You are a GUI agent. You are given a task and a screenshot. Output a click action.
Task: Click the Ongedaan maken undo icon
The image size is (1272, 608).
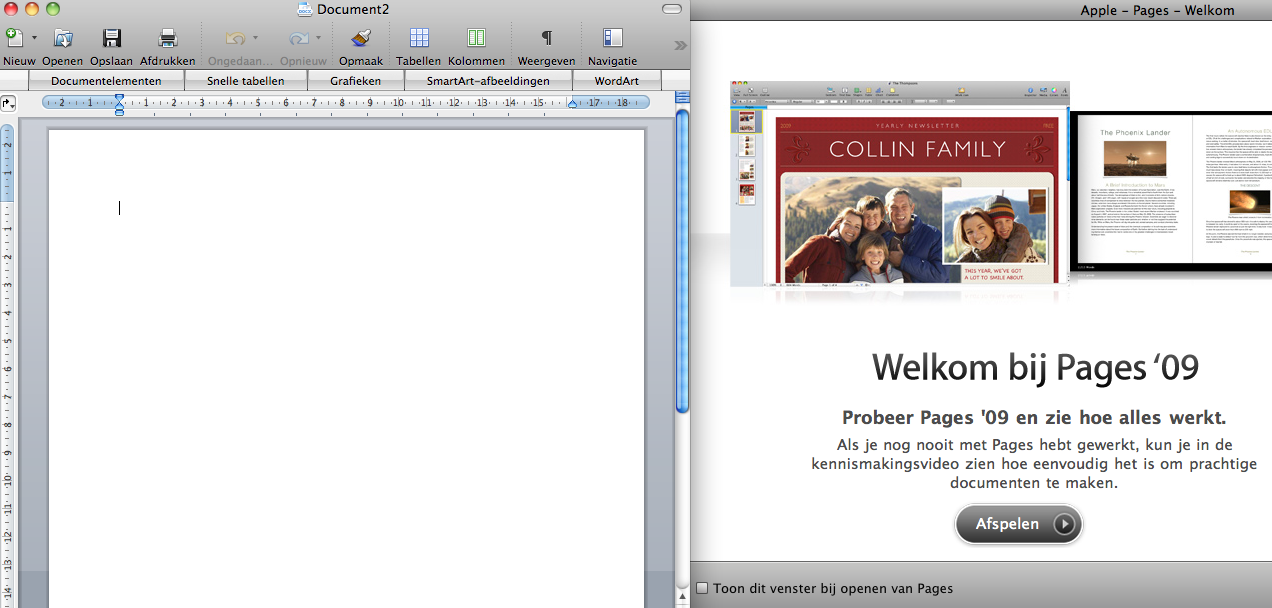(235, 38)
